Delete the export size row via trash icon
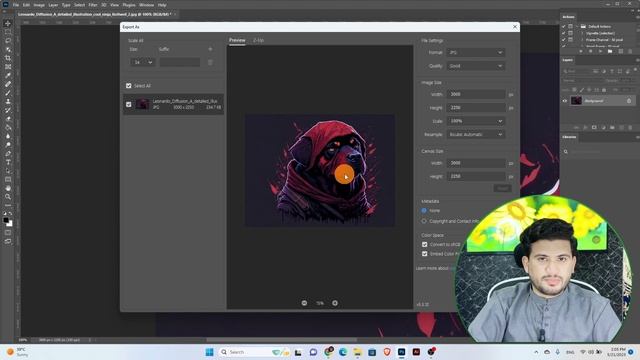Viewport: 640px width, 360px height. [210, 62]
